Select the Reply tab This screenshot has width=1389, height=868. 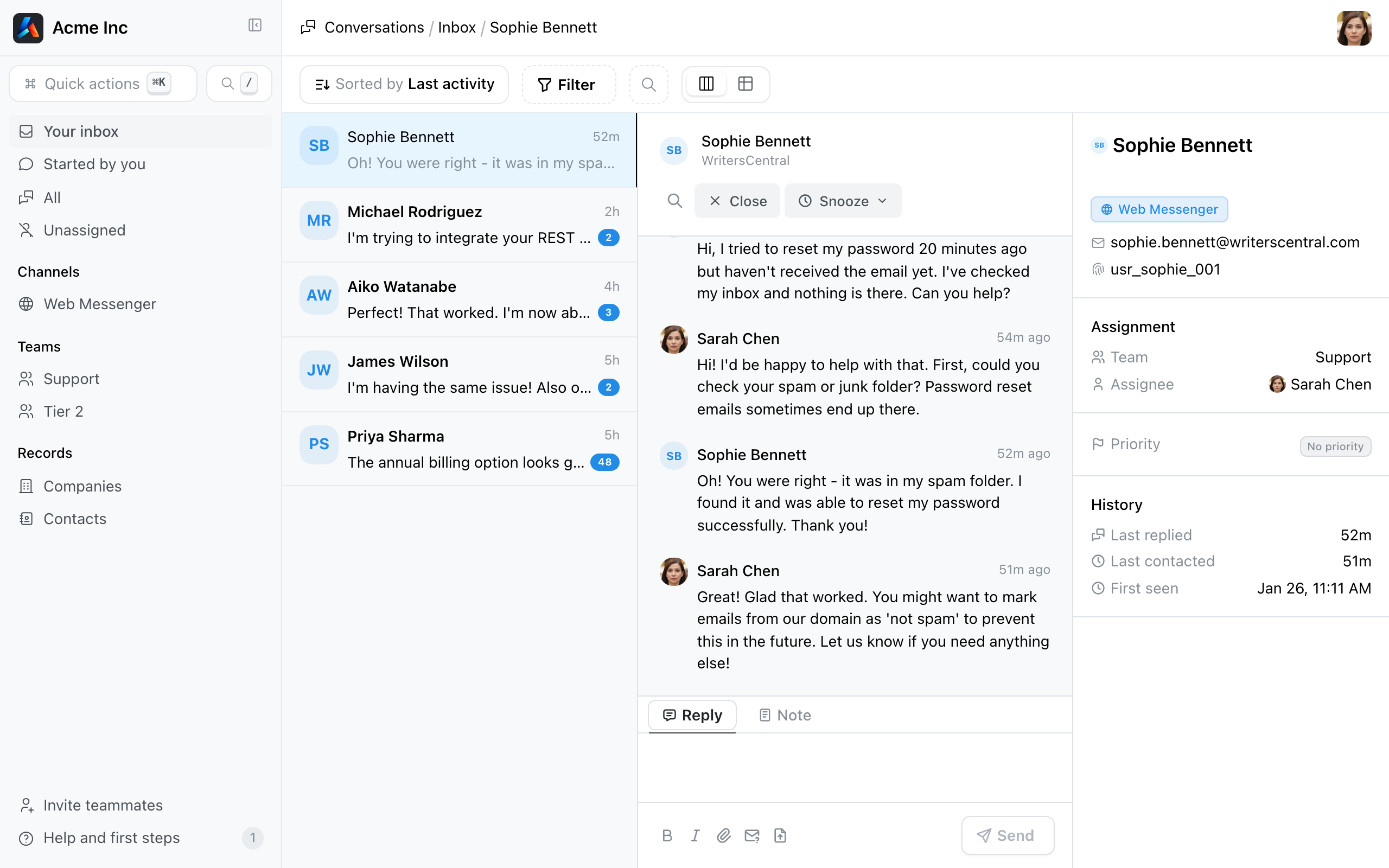pyautogui.click(x=692, y=716)
